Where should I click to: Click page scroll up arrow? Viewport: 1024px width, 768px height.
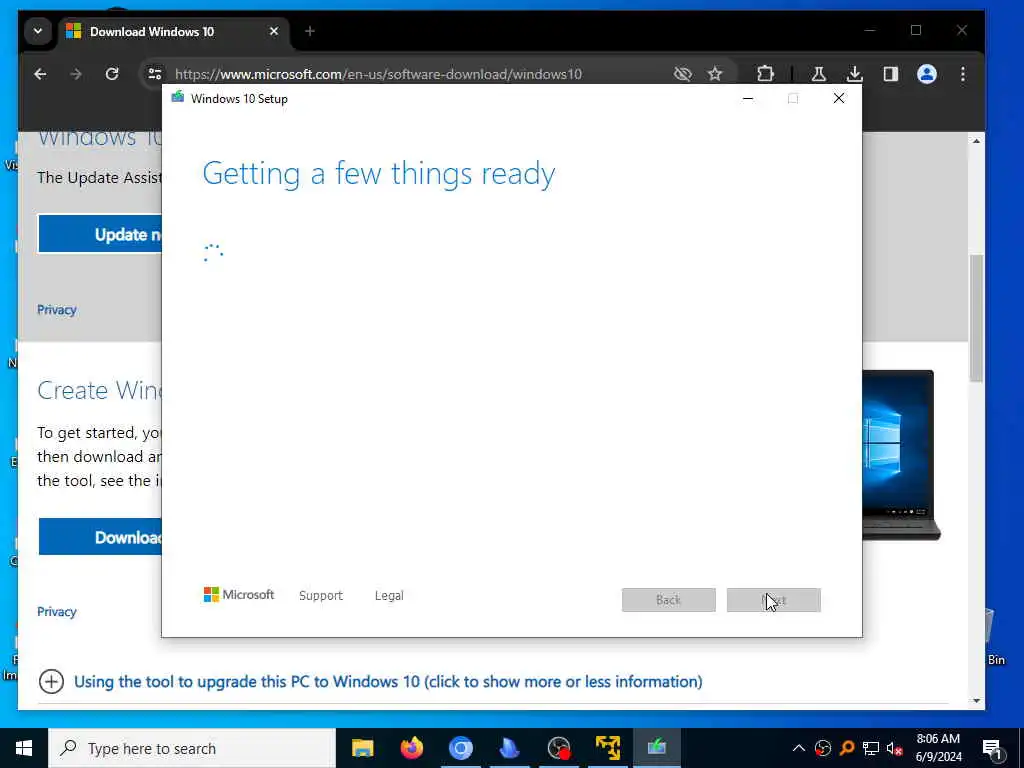pos(976,141)
